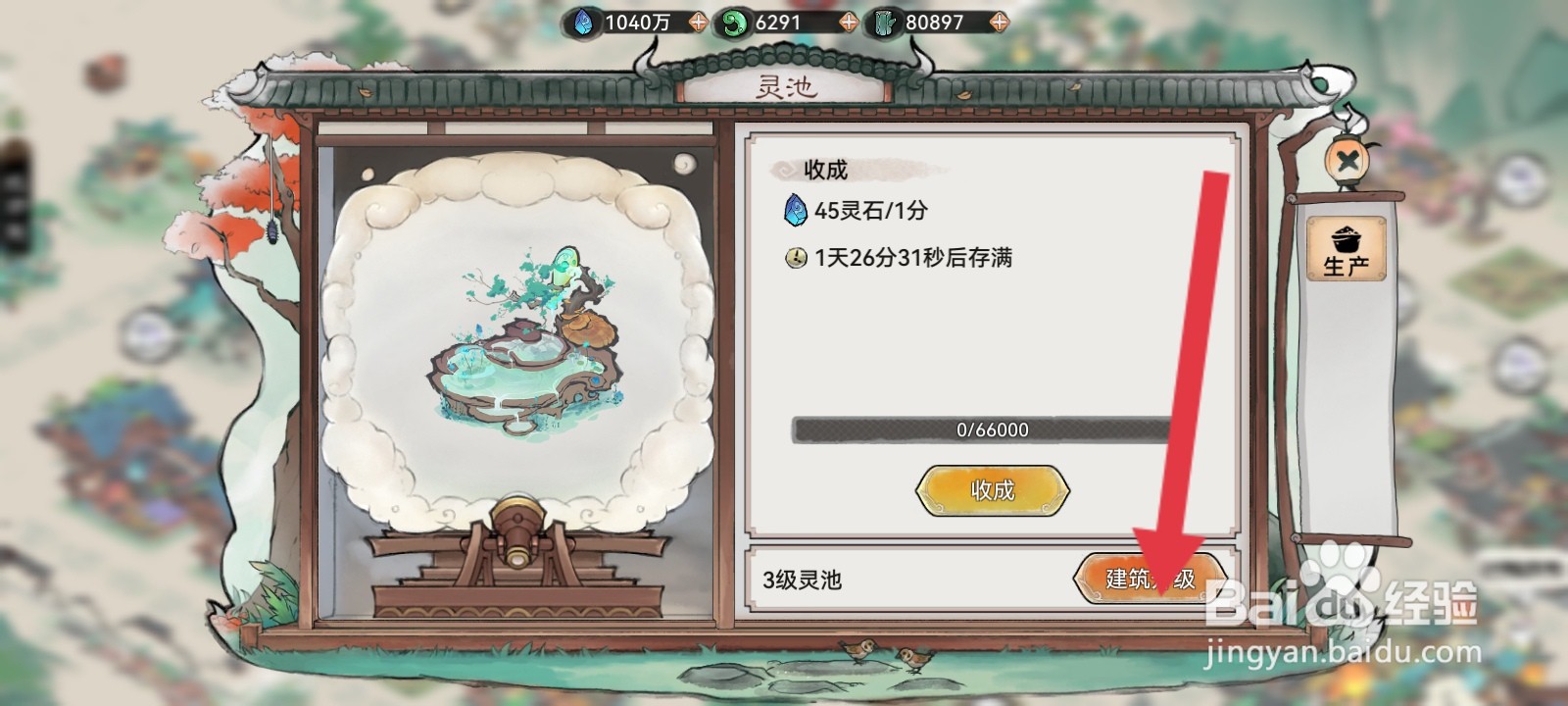Click the 灵池 title plaque
Viewport: 1568px width, 706px height.
785,86
